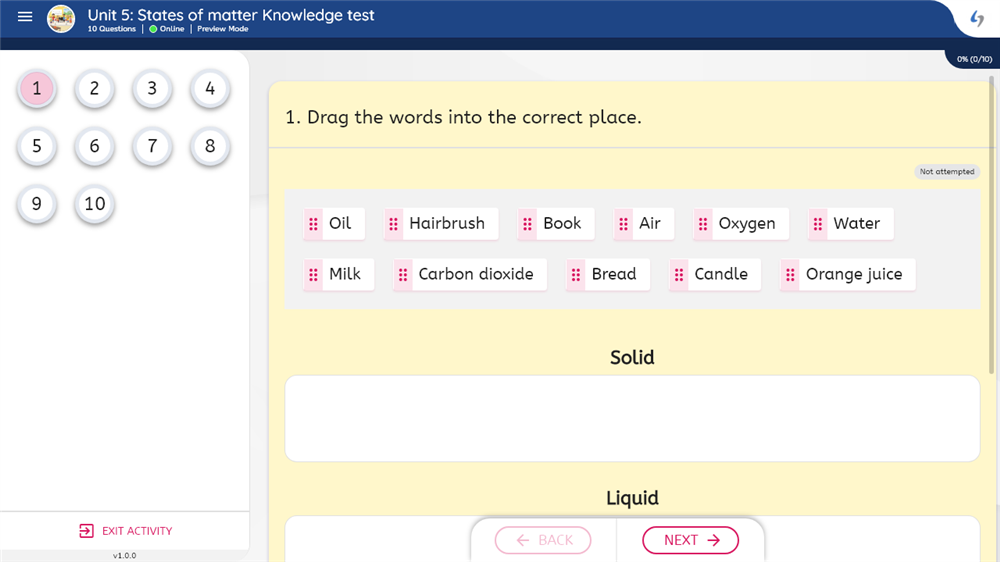Select the Oil word label
Screen dimensions: 1000x562
pos(340,224)
